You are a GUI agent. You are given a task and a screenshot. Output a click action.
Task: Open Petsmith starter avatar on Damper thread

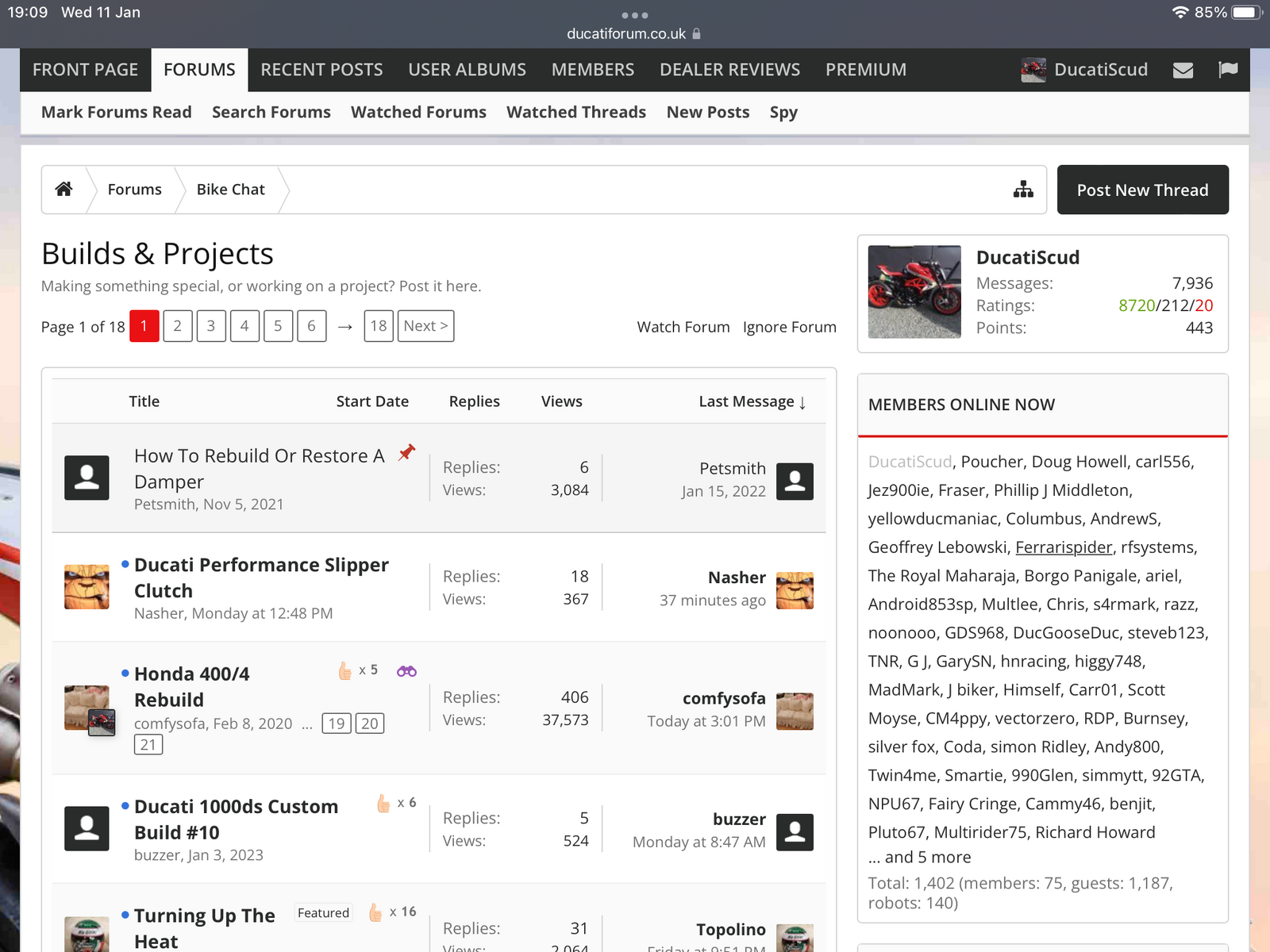pyautogui.click(x=87, y=478)
